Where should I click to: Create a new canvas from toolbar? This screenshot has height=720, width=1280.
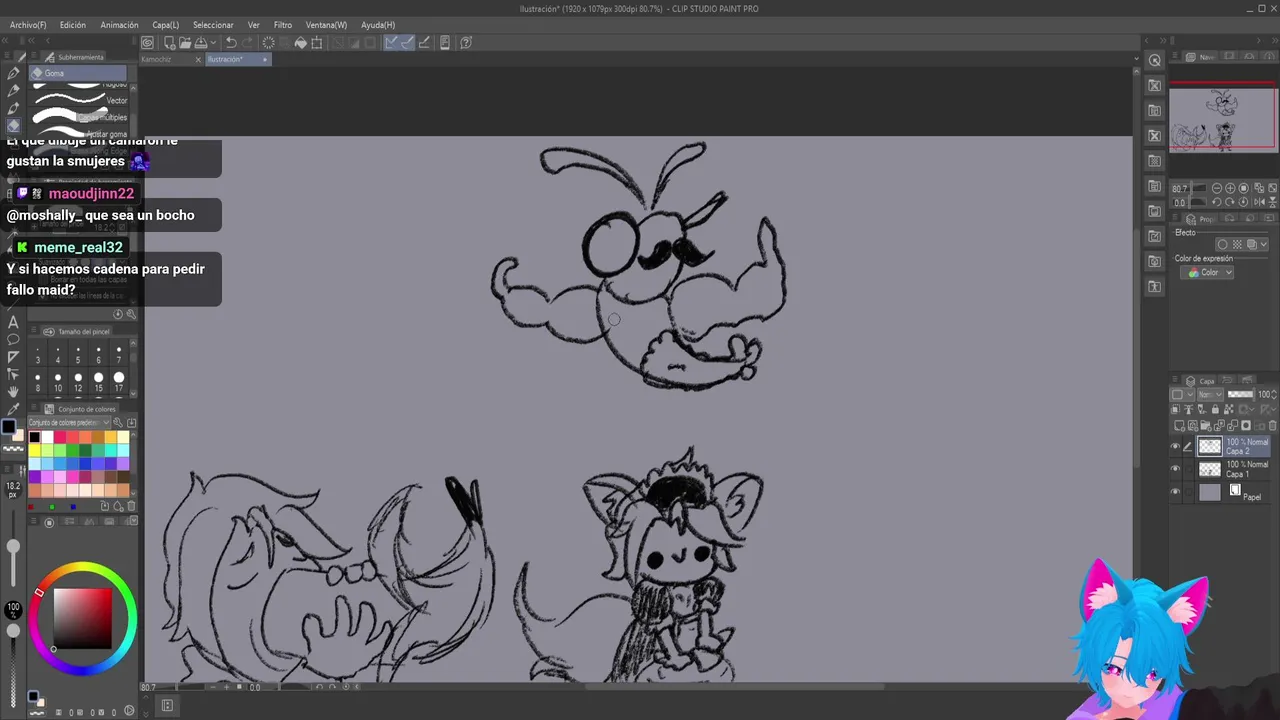point(170,42)
